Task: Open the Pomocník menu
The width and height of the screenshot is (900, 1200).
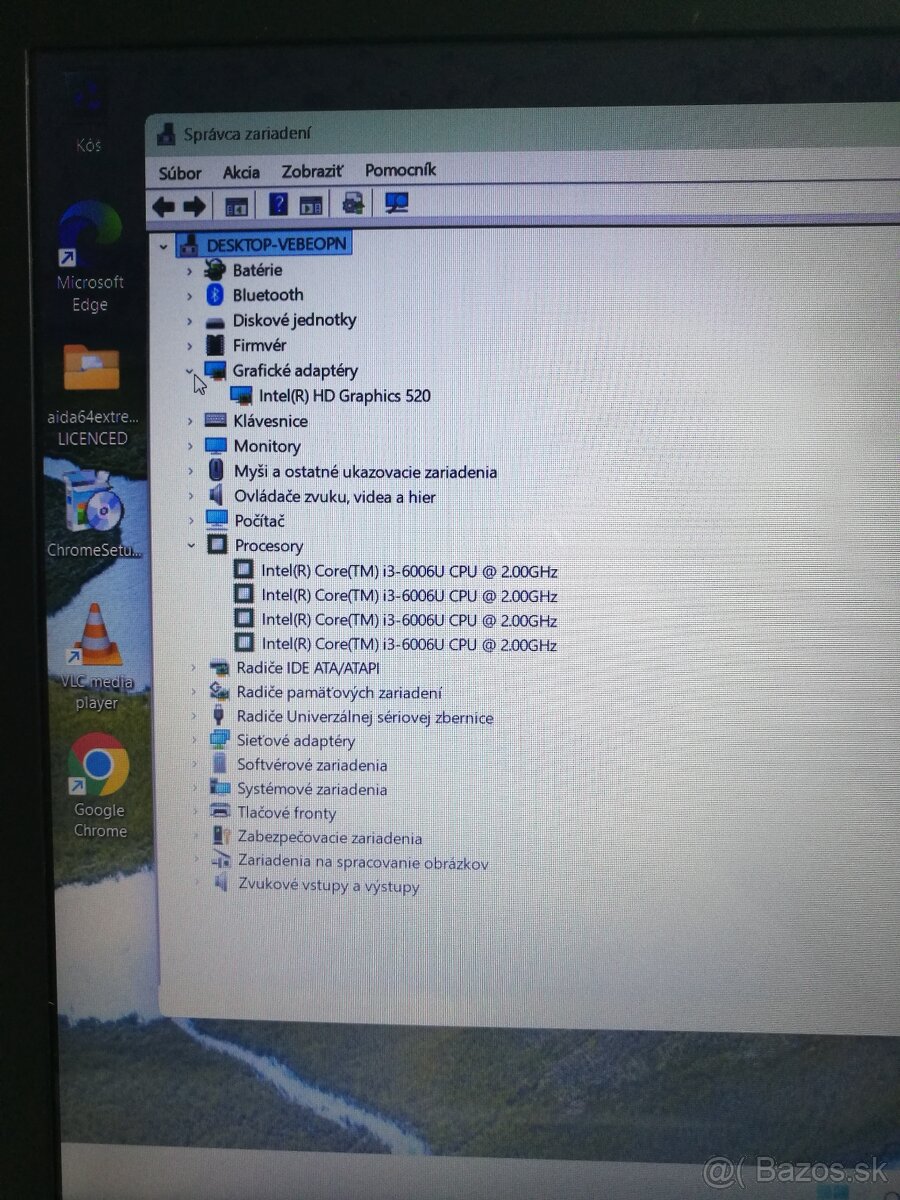Action: coord(400,170)
